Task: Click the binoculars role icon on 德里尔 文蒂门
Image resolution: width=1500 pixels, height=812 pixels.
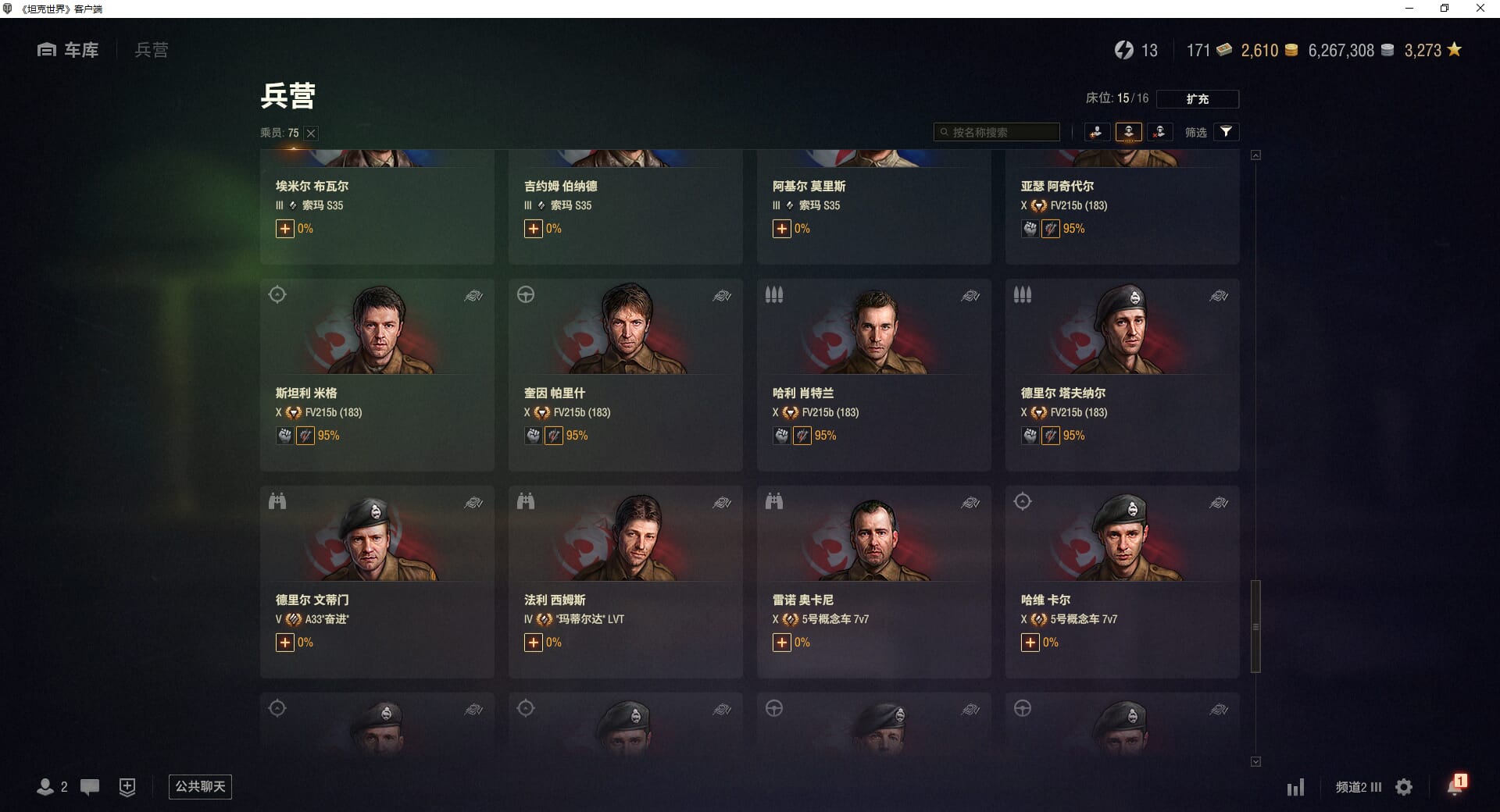Action: (x=277, y=501)
